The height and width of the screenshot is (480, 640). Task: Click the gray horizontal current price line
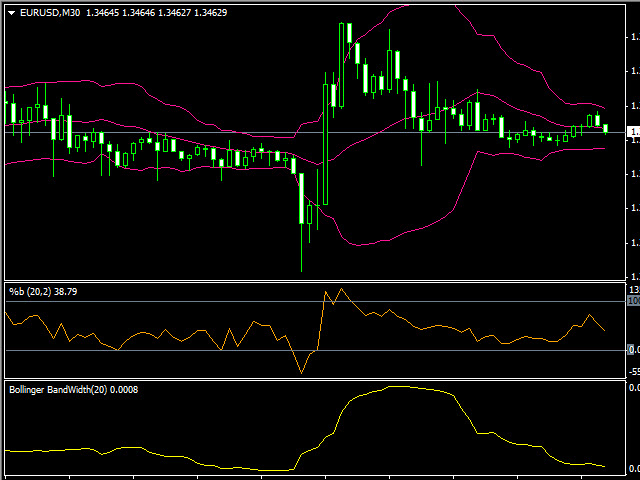(250, 132)
